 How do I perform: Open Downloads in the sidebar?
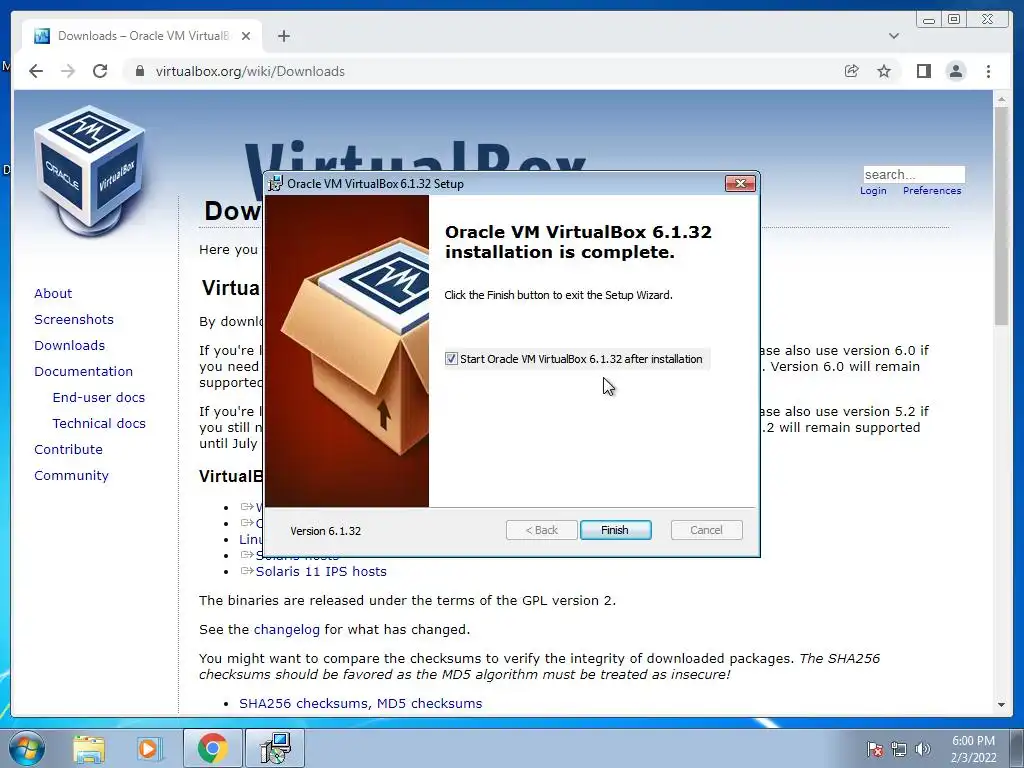(69, 345)
